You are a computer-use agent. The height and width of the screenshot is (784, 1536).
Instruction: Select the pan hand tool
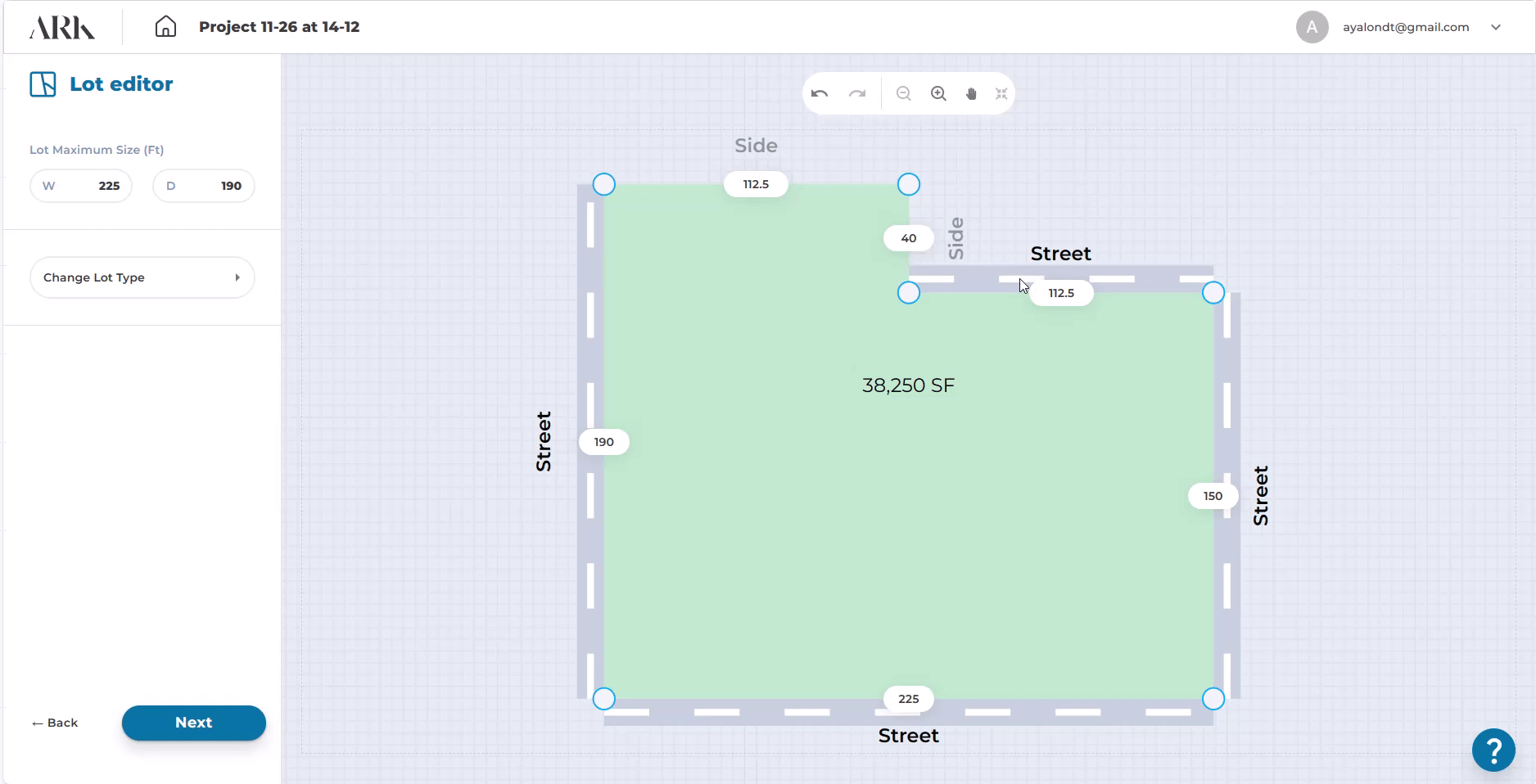point(971,93)
